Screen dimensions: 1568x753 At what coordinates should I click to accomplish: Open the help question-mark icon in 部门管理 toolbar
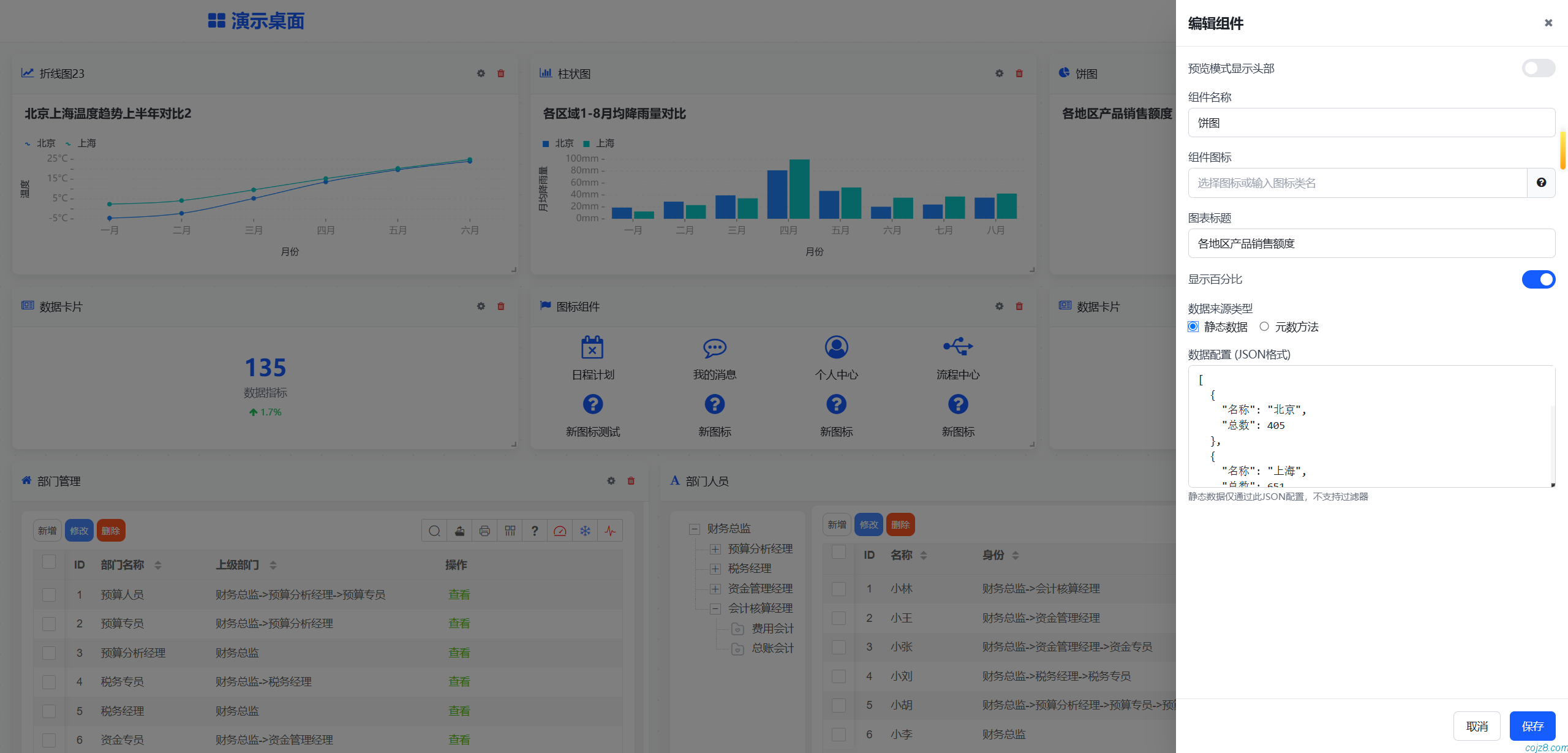pyautogui.click(x=535, y=531)
